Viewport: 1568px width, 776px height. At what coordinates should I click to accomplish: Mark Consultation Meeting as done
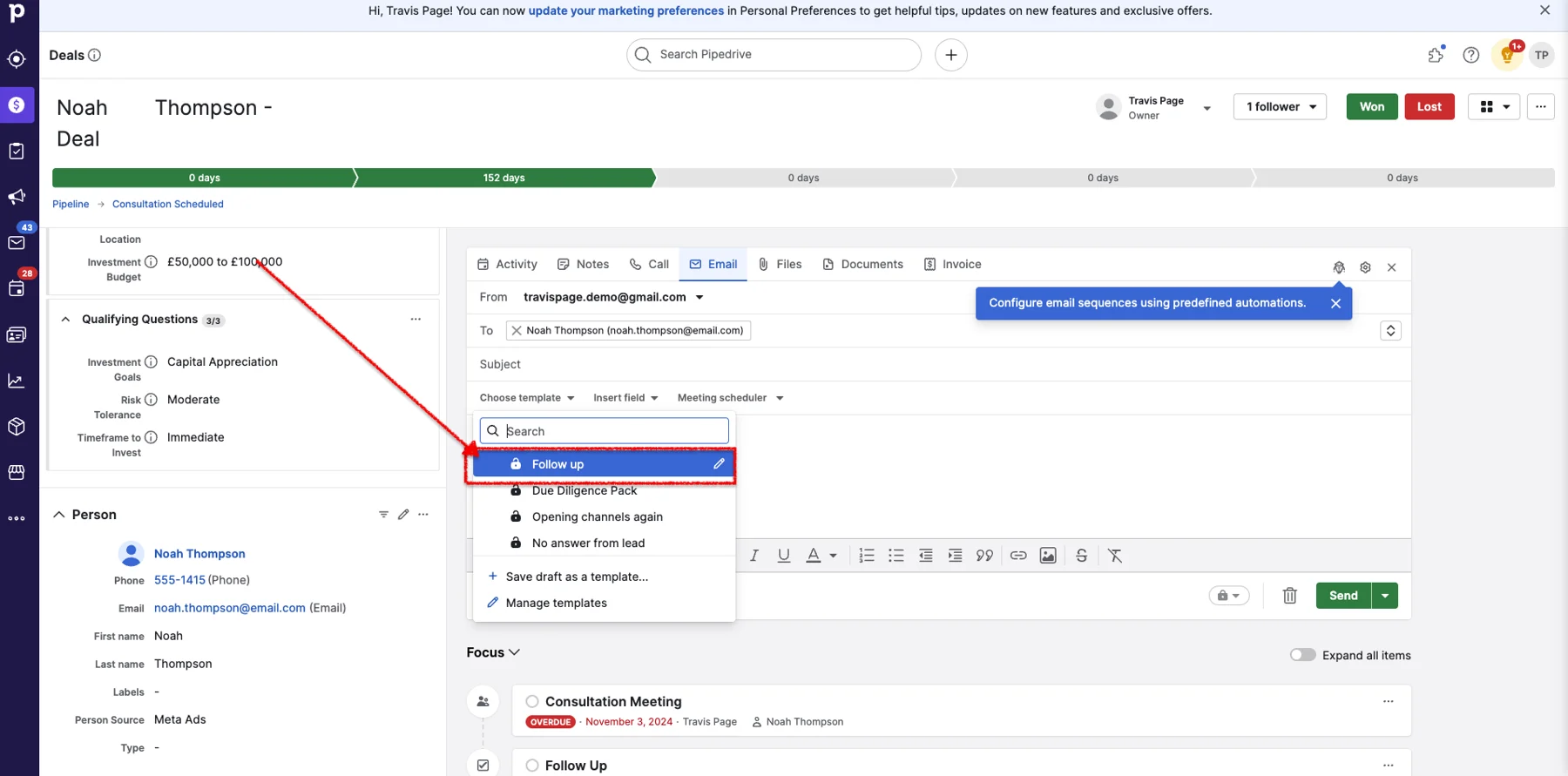point(532,701)
